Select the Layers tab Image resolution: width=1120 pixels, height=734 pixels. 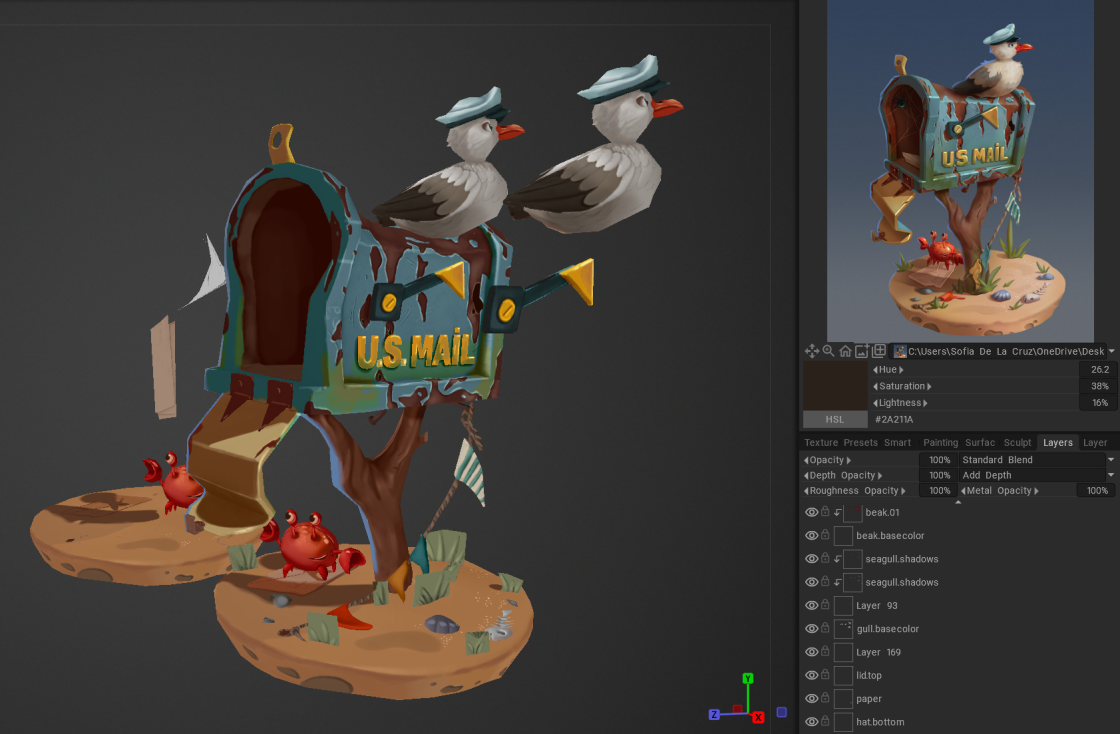click(1057, 443)
